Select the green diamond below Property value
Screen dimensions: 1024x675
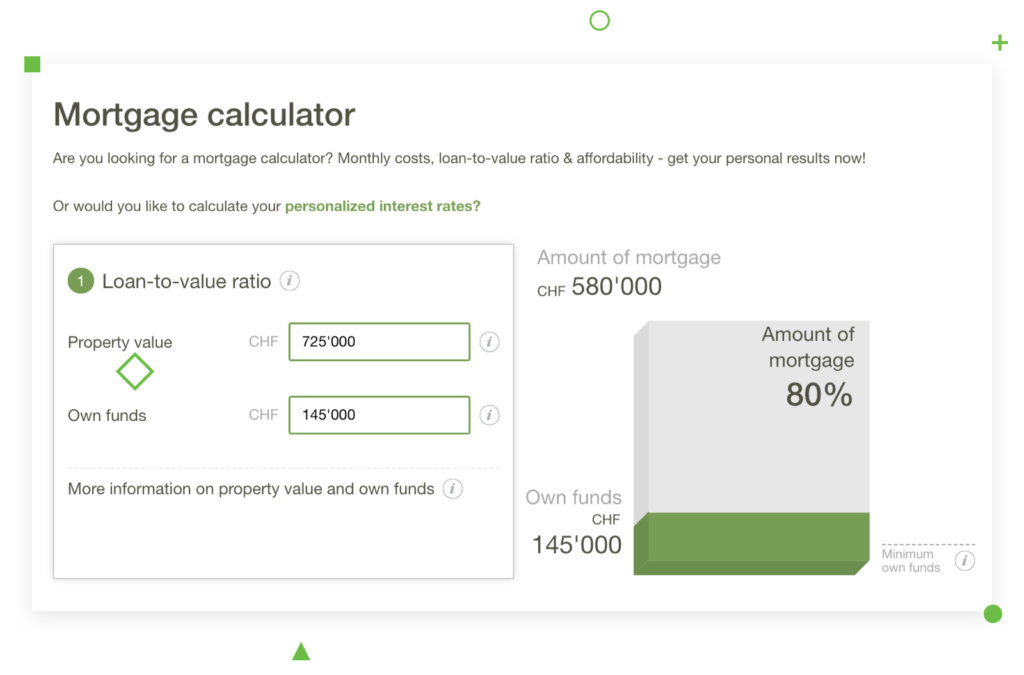click(134, 372)
